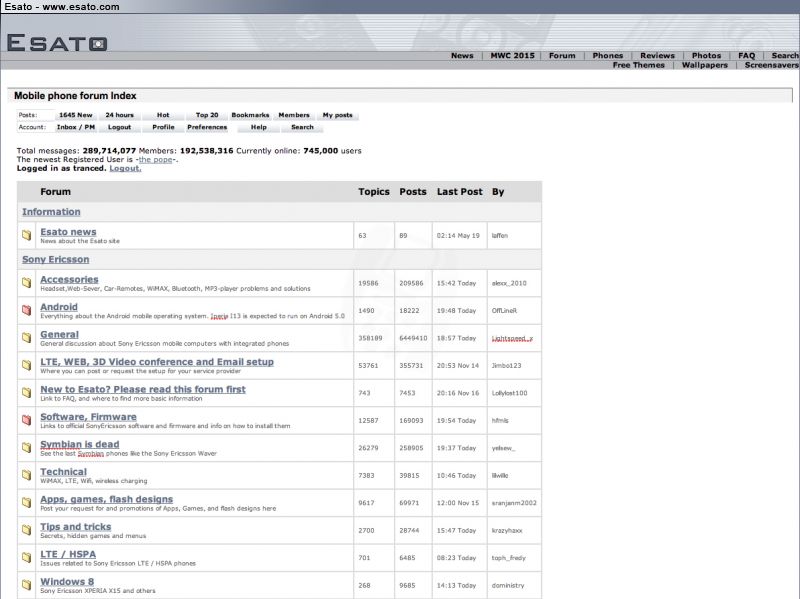Click the Logout link after 'Logged in as tranced'
800x599 pixels.
point(125,168)
